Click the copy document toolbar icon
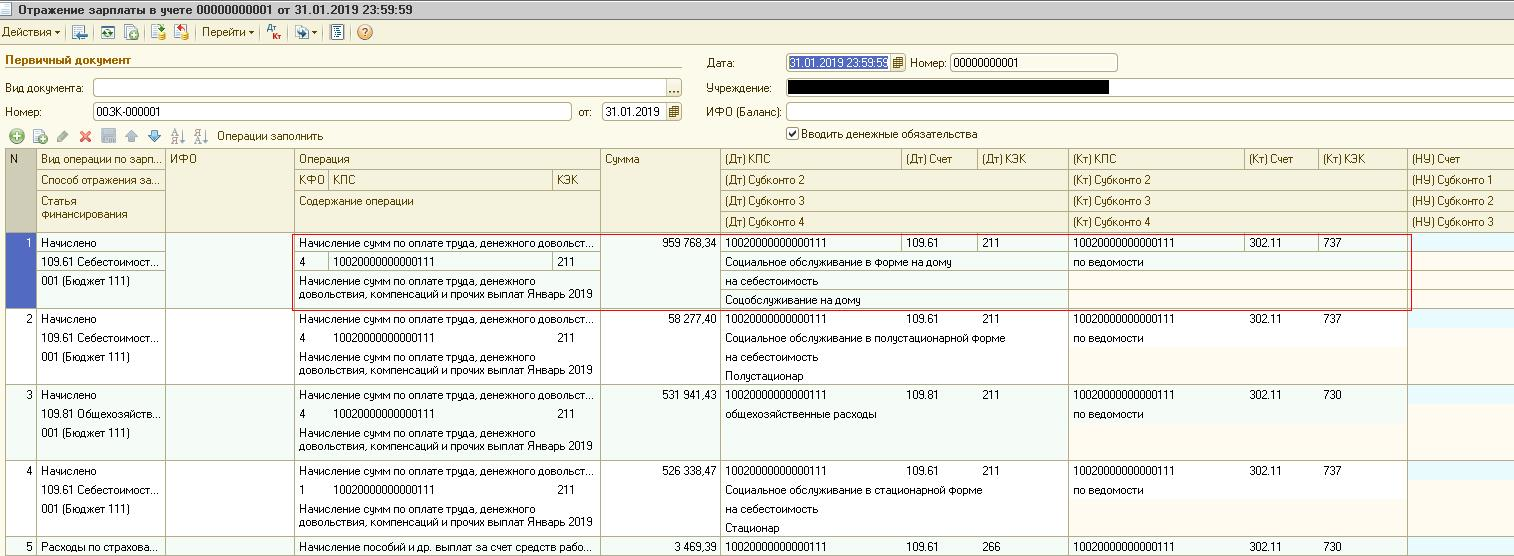The width and height of the screenshot is (1514, 556). point(131,32)
